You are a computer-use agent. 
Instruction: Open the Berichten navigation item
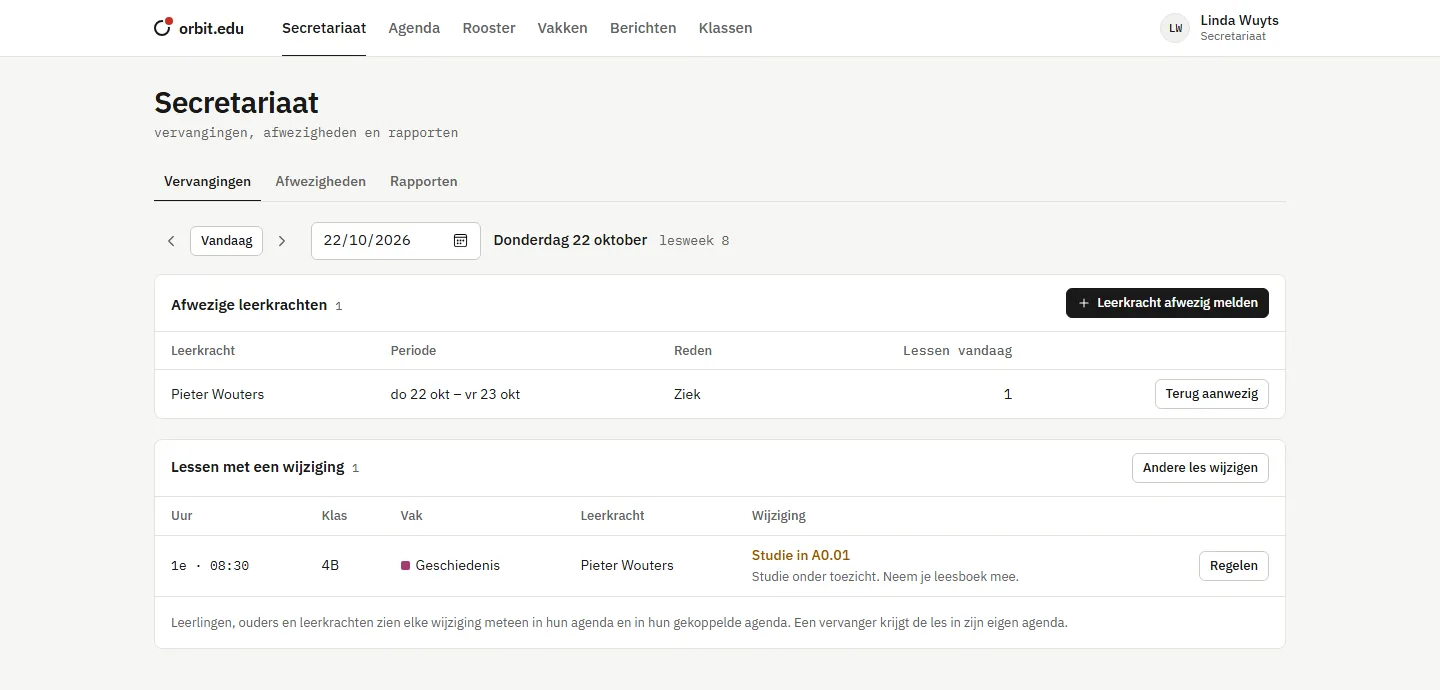pos(643,28)
